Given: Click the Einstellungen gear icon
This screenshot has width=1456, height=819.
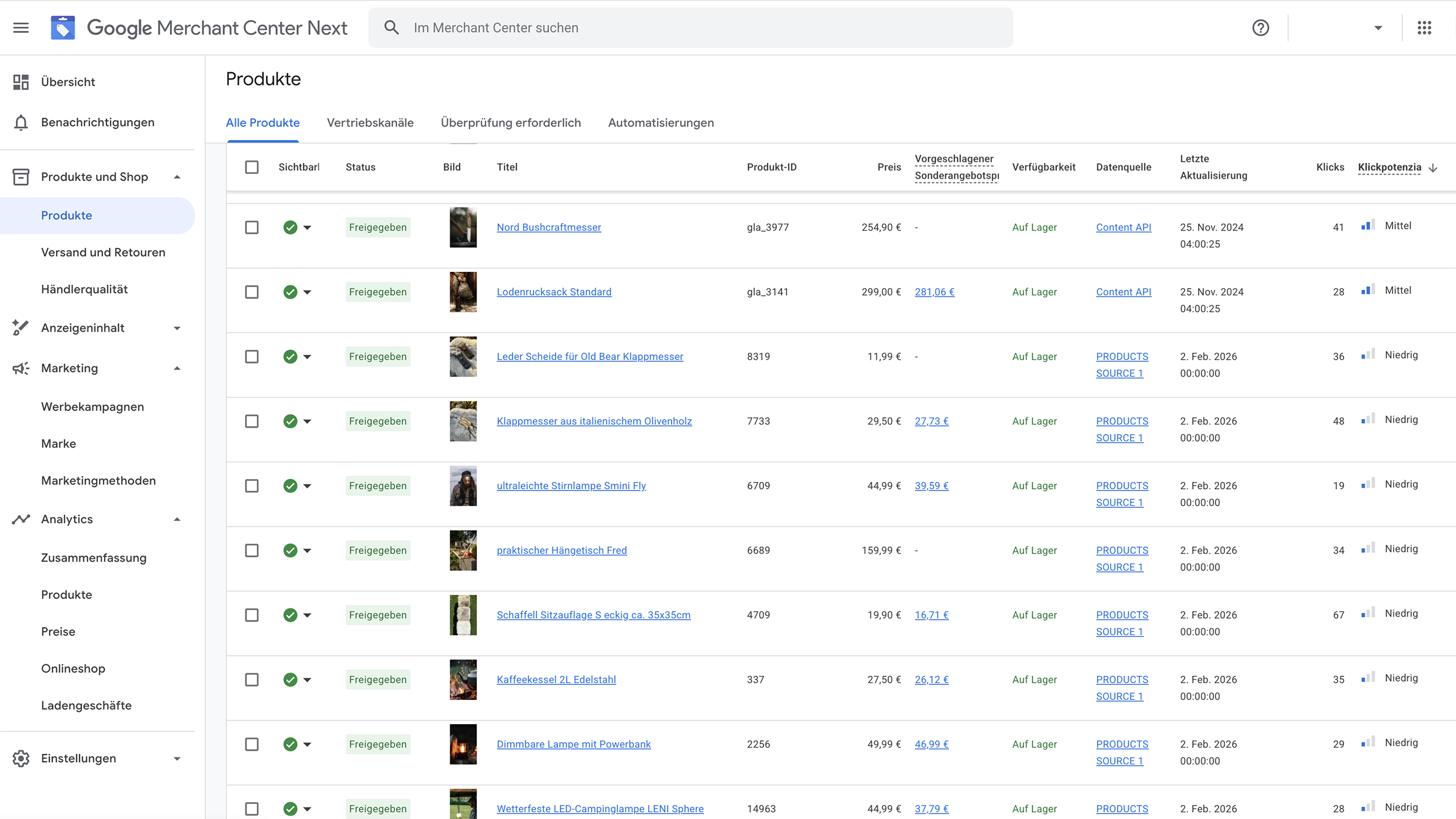Looking at the screenshot, I should click(21, 758).
